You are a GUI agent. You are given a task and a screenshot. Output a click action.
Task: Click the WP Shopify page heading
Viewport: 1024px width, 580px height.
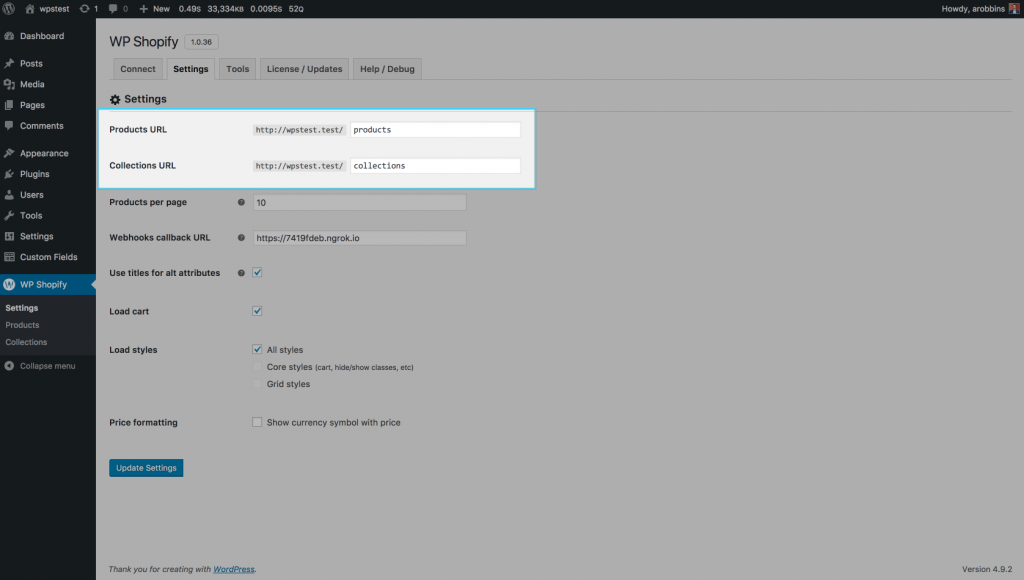coord(144,42)
